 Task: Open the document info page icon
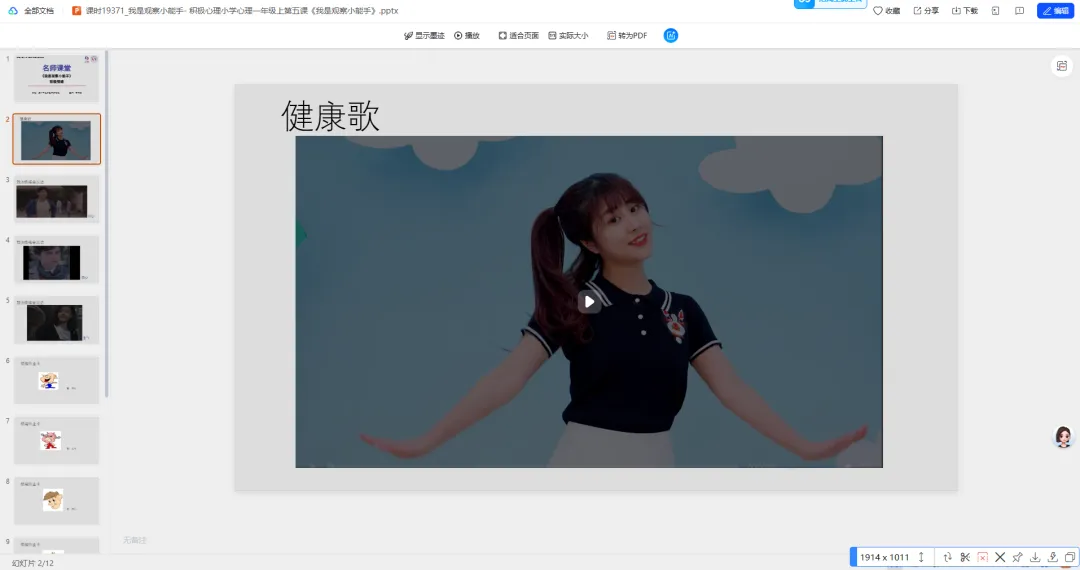(995, 11)
